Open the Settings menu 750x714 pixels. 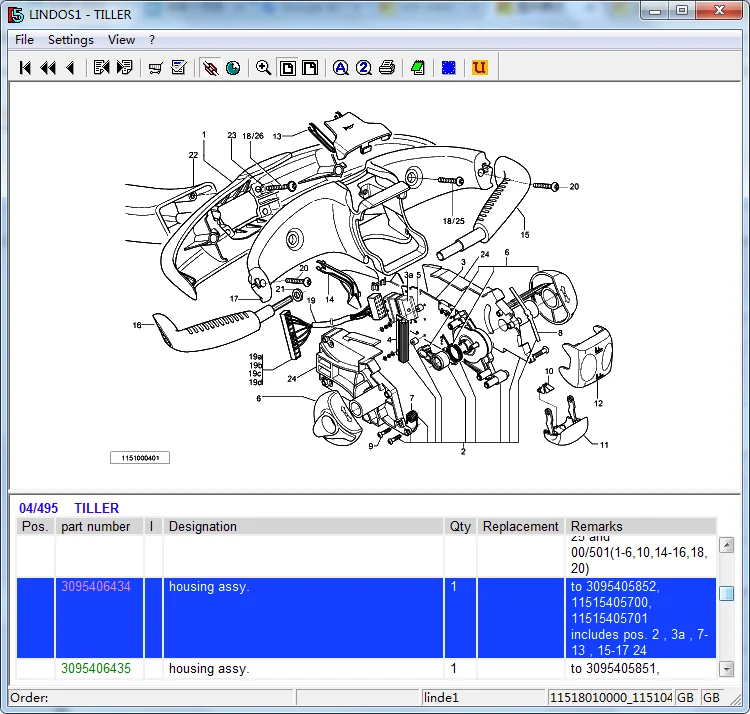tap(71, 40)
